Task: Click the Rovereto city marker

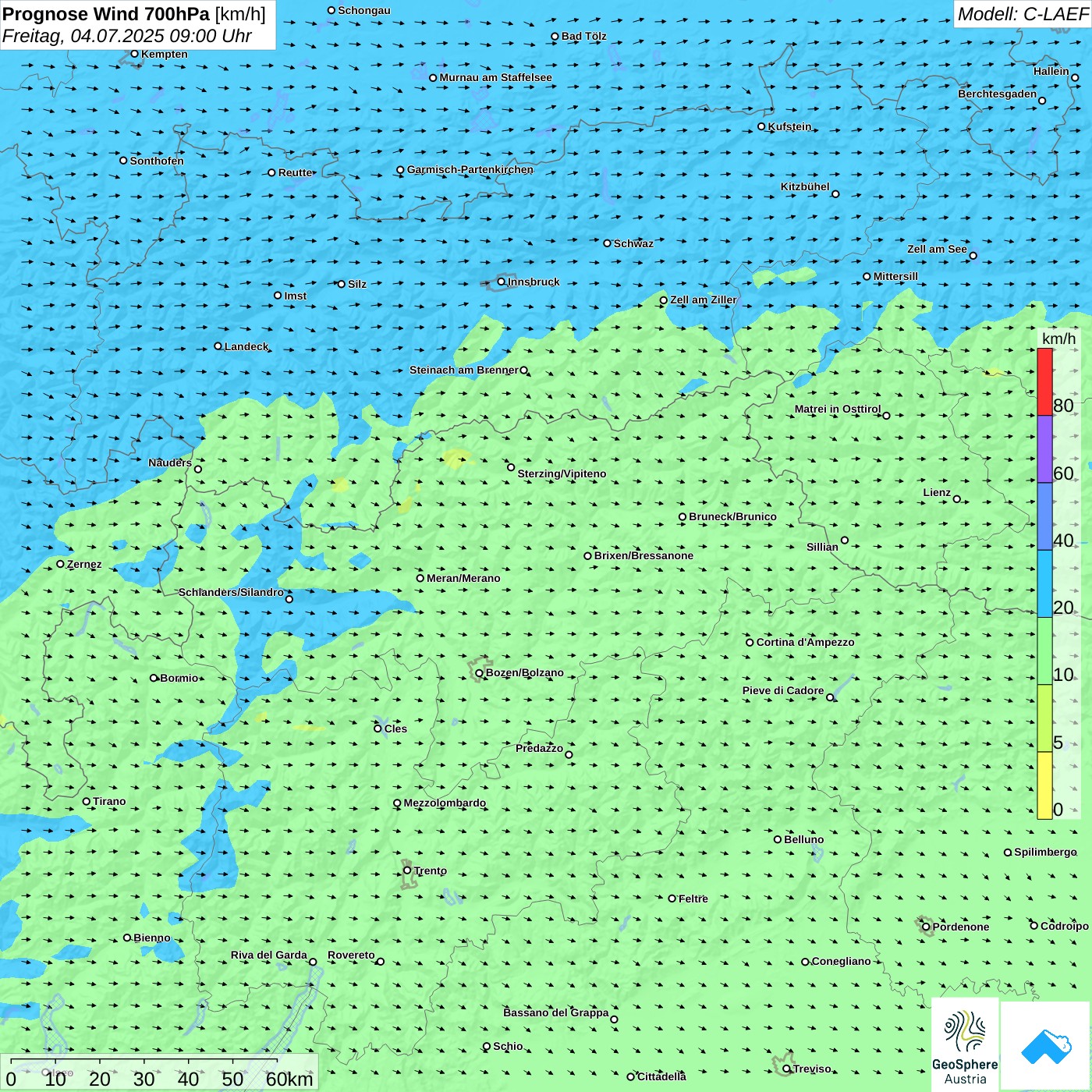Action: tap(381, 961)
